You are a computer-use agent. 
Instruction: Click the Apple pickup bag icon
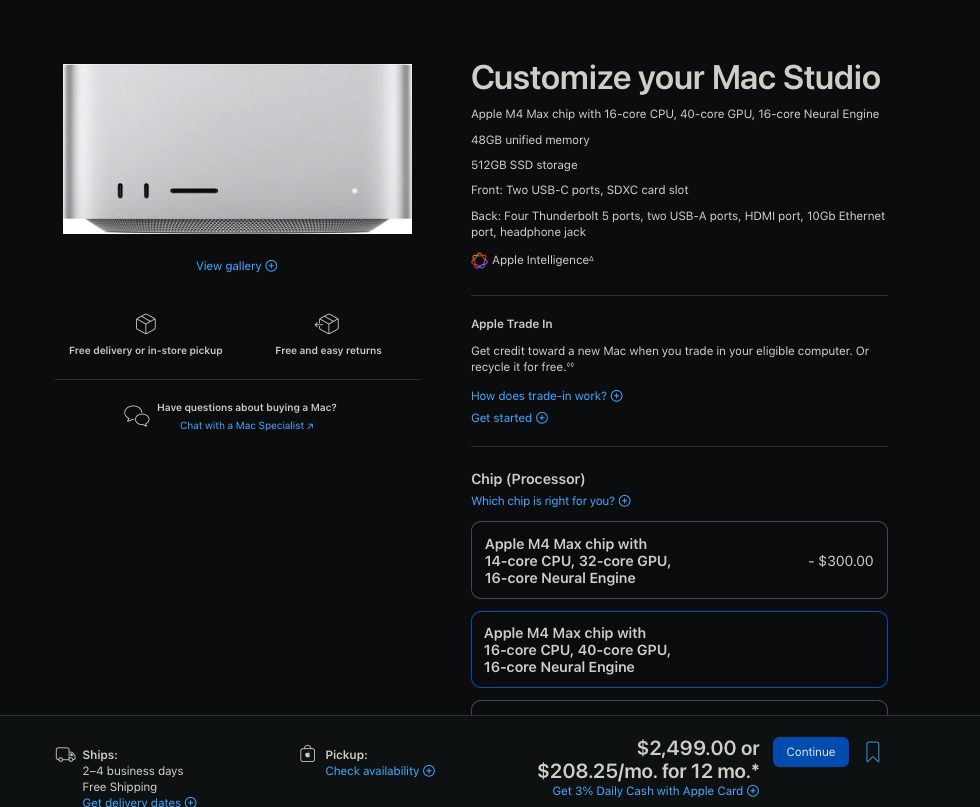(x=308, y=754)
